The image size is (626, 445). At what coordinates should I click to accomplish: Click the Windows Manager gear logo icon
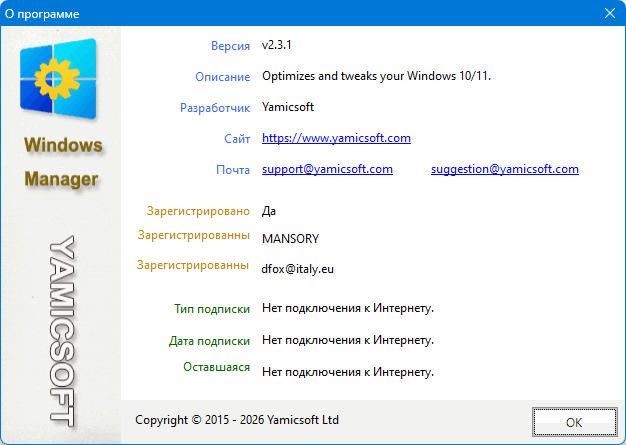[x=58, y=79]
